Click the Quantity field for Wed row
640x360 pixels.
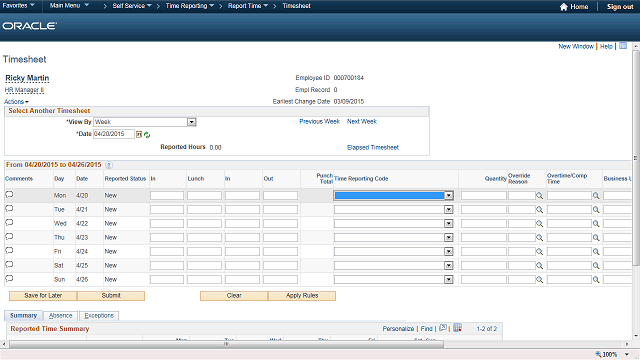[484, 223]
